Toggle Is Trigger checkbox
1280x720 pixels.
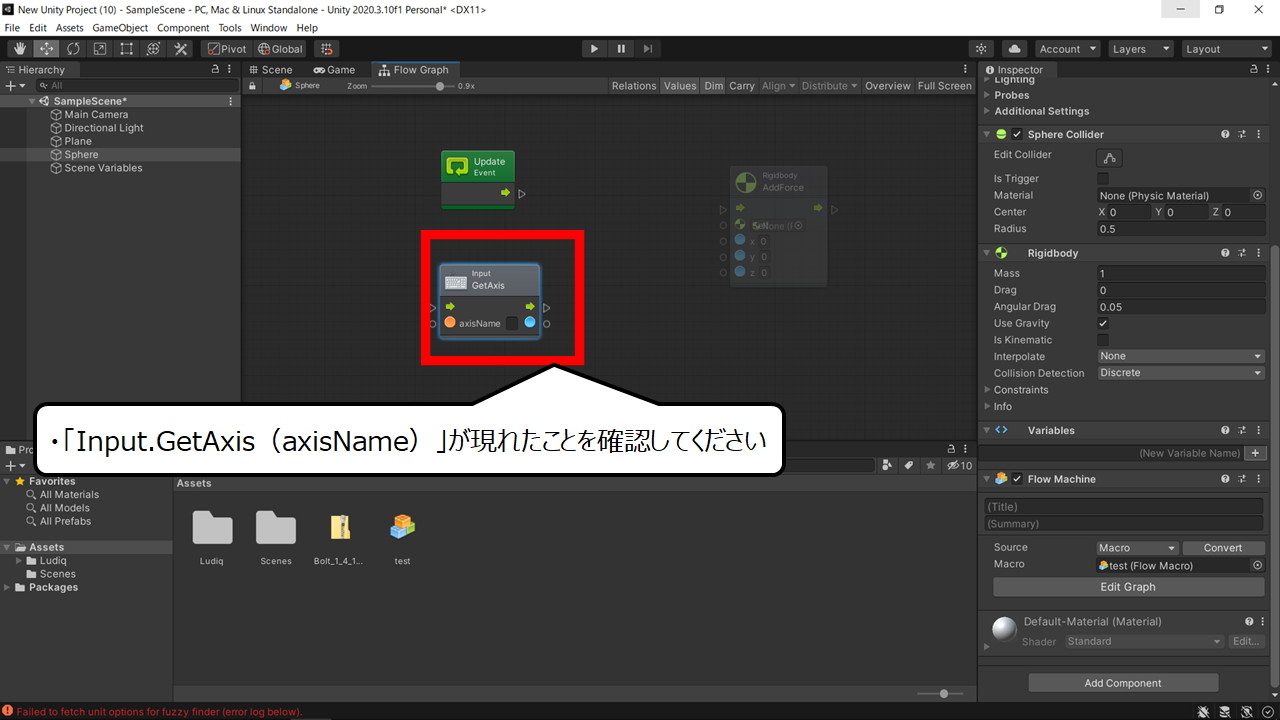(x=1103, y=179)
